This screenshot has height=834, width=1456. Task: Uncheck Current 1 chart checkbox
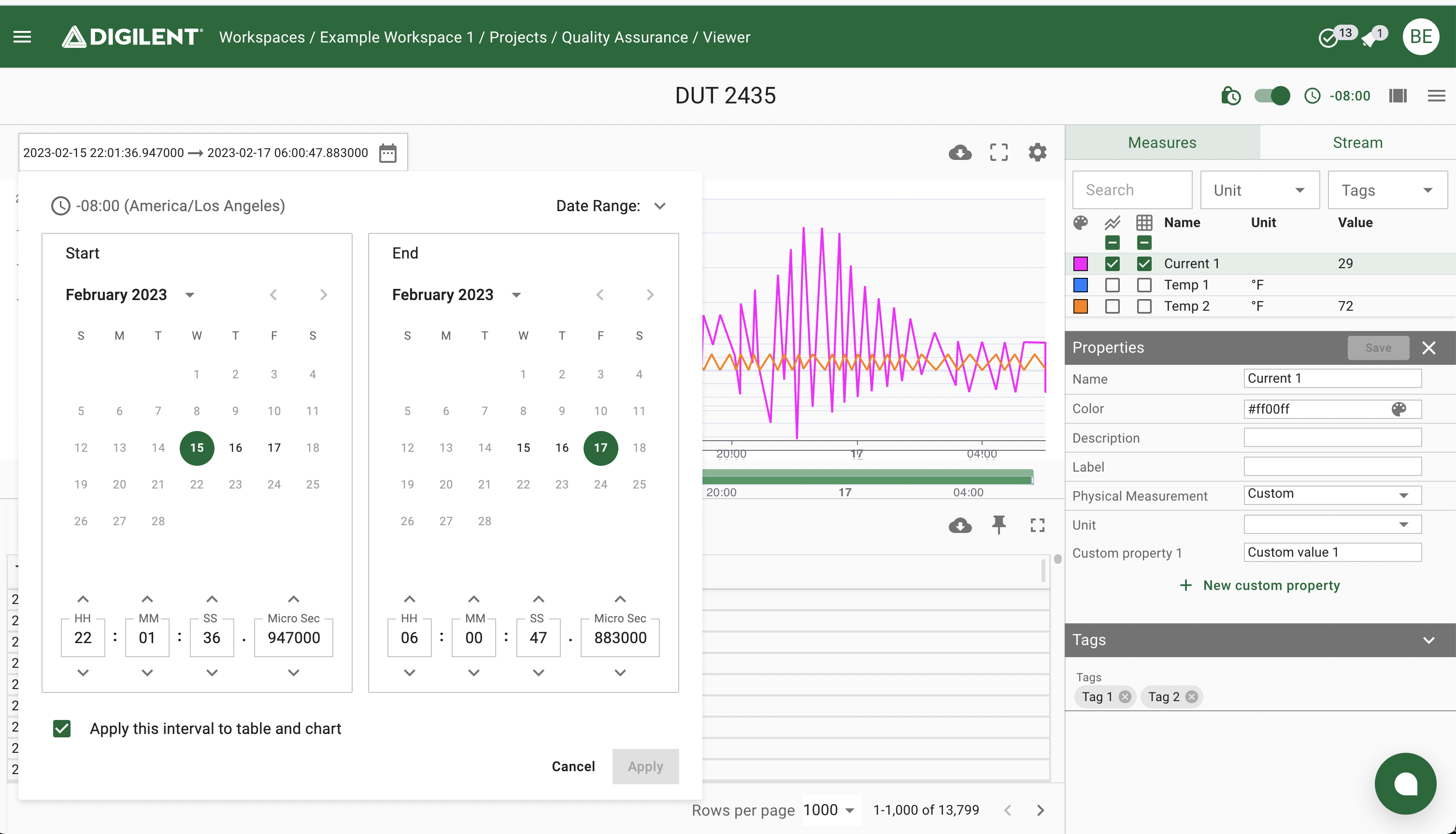(x=1113, y=264)
